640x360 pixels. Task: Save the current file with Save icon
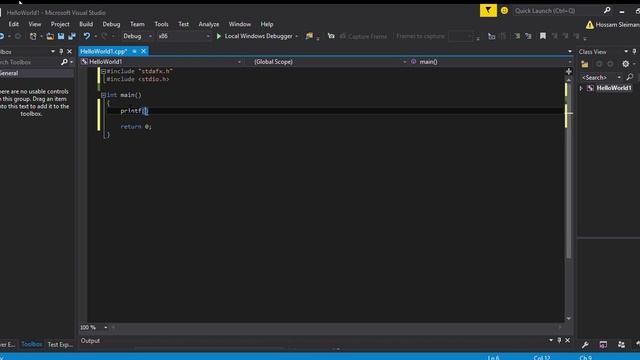click(61, 36)
